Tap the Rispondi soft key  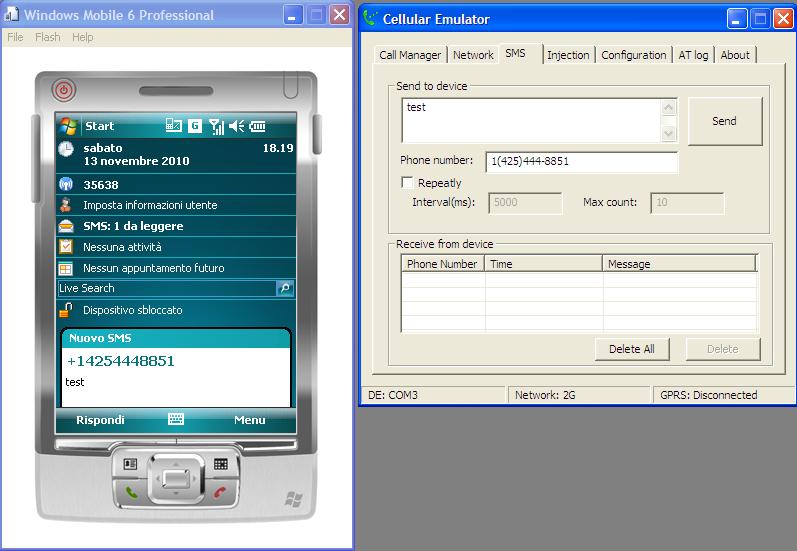[x=100, y=420]
